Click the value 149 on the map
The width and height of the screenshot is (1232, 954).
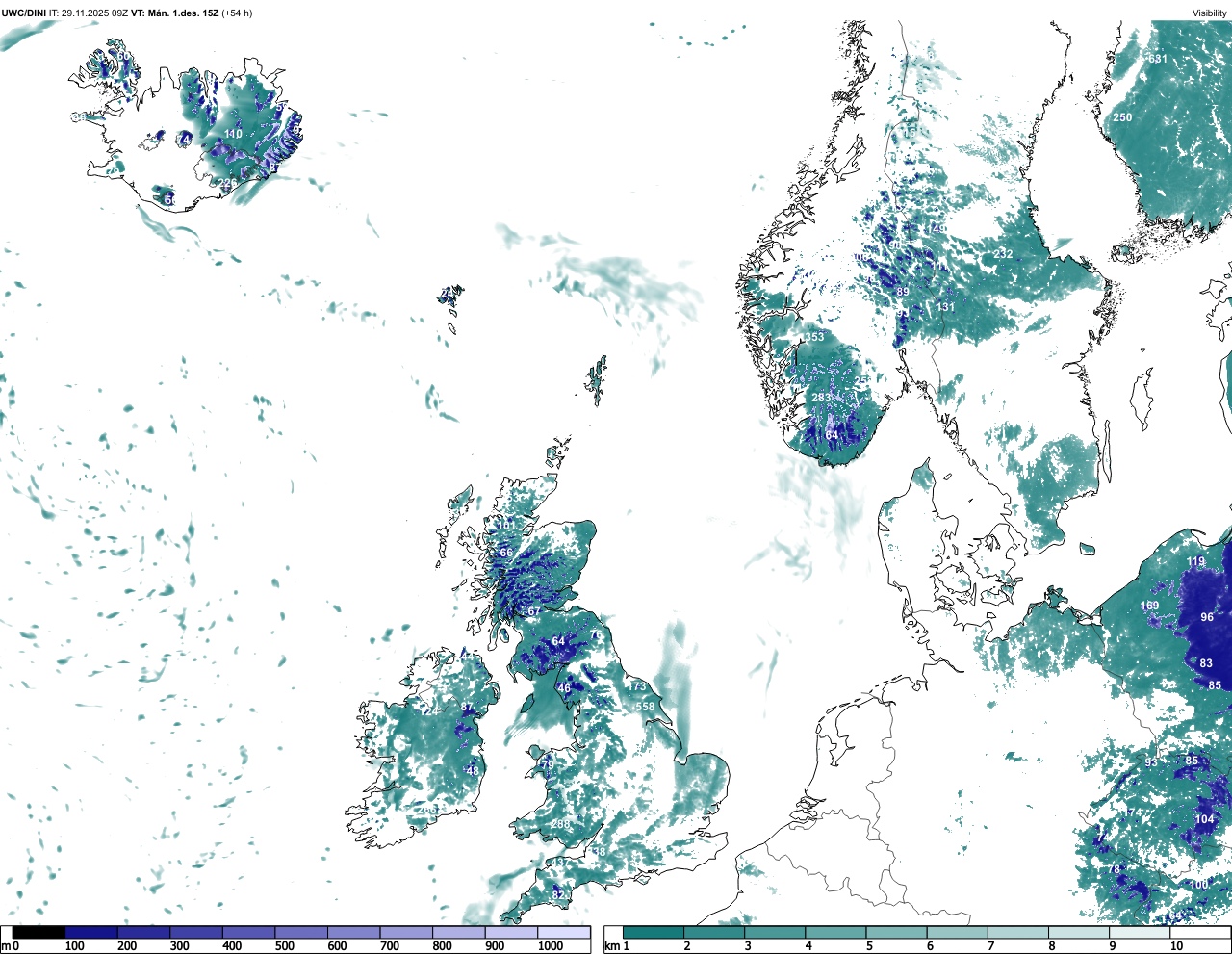click(937, 228)
